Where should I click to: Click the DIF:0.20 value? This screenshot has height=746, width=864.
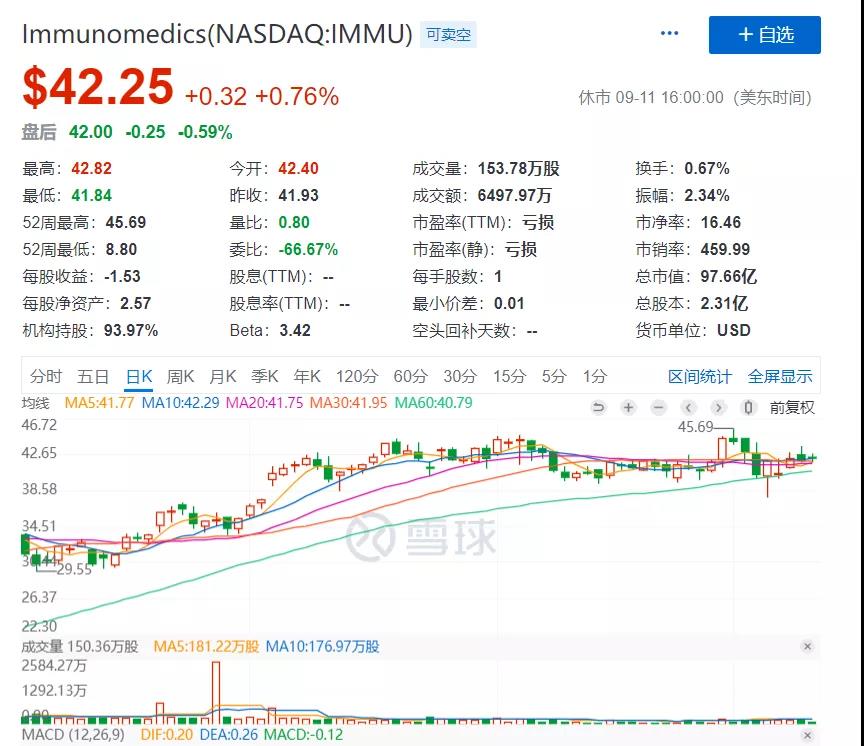click(166, 735)
